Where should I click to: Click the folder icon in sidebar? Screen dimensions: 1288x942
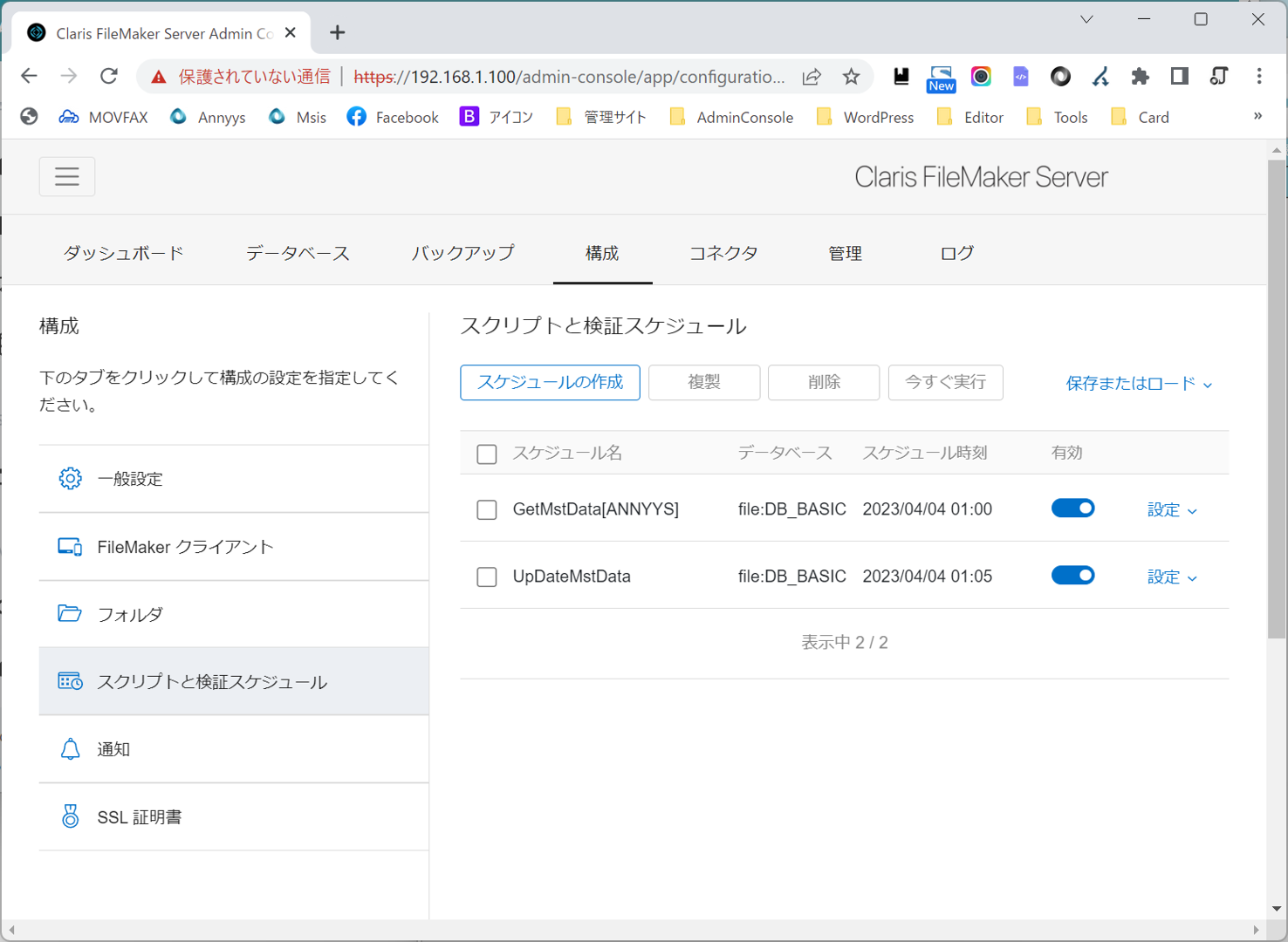(x=70, y=614)
